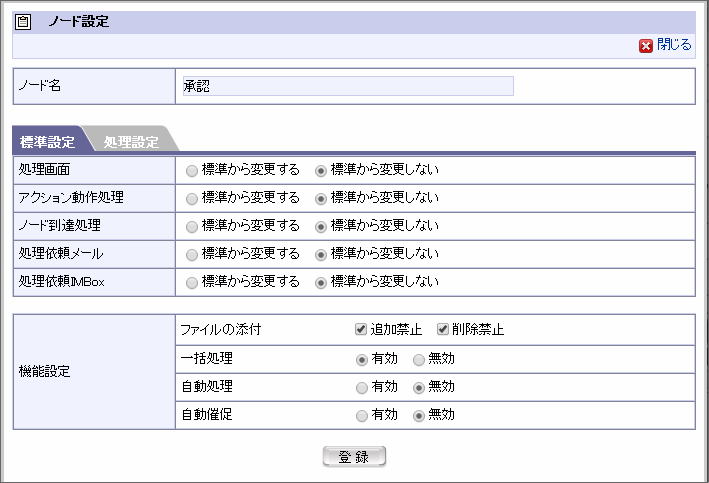Click the ノード到達処理 row label
The image size is (709, 483).
click(60, 226)
